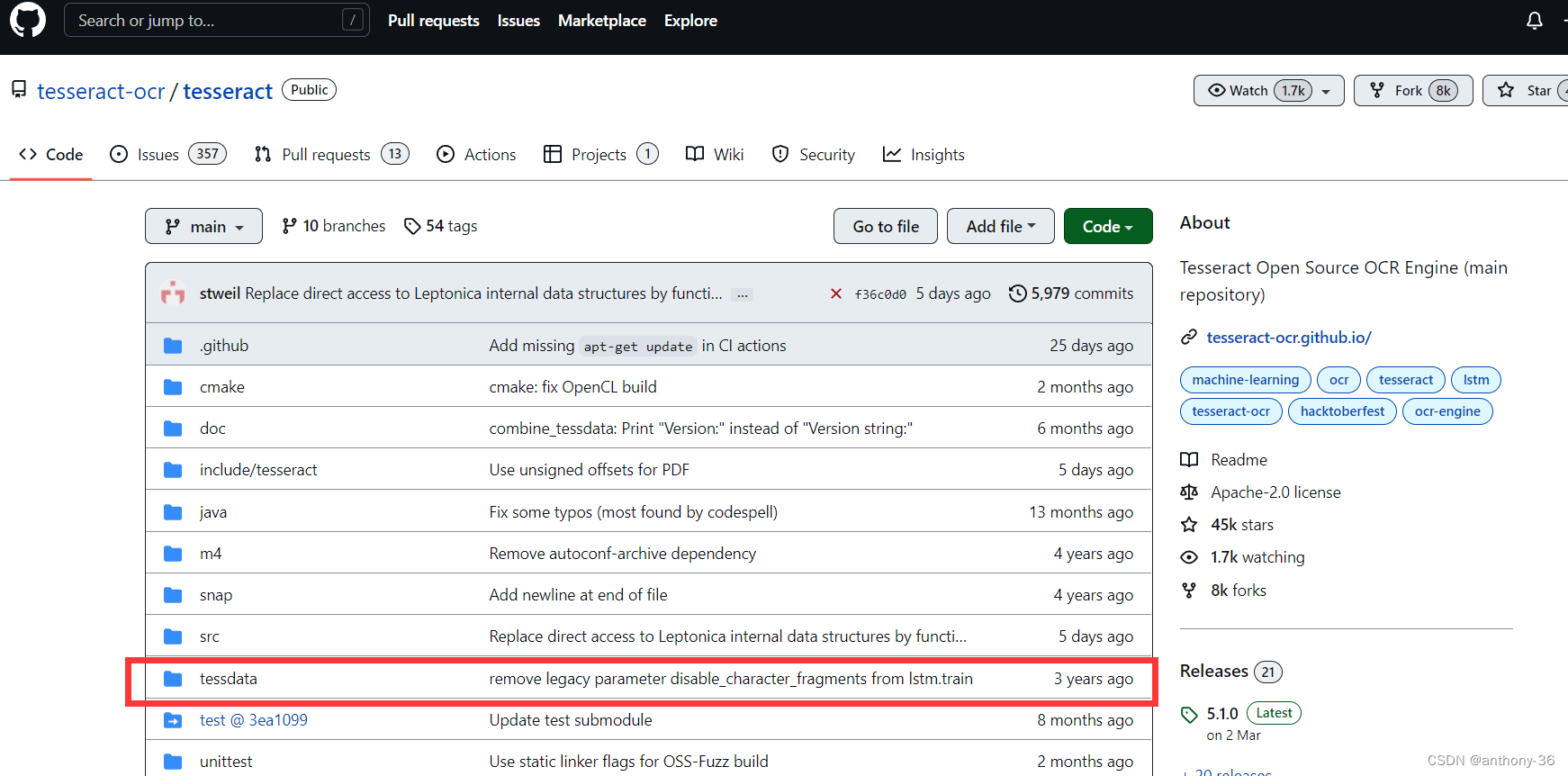
Task: Click the star icon beside 45k stars
Action: pyautogui.click(x=1189, y=525)
